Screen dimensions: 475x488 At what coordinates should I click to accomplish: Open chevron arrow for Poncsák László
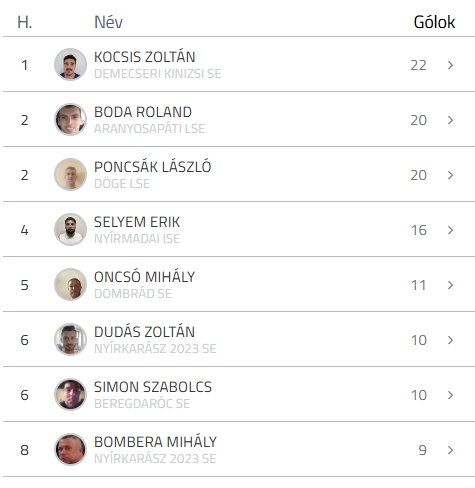pos(450,175)
